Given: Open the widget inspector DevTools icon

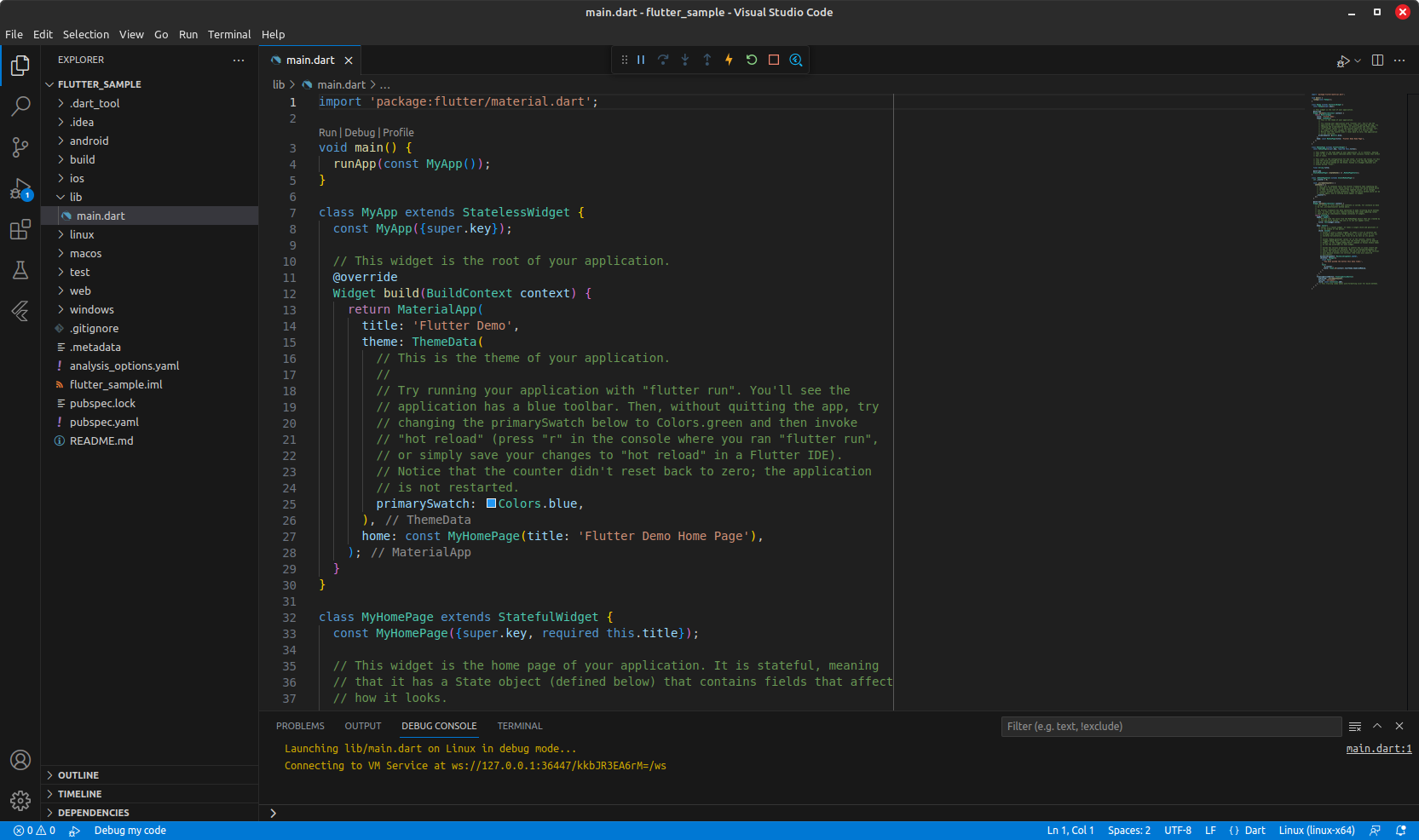Looking at the screenshot, I should point(796,60).
